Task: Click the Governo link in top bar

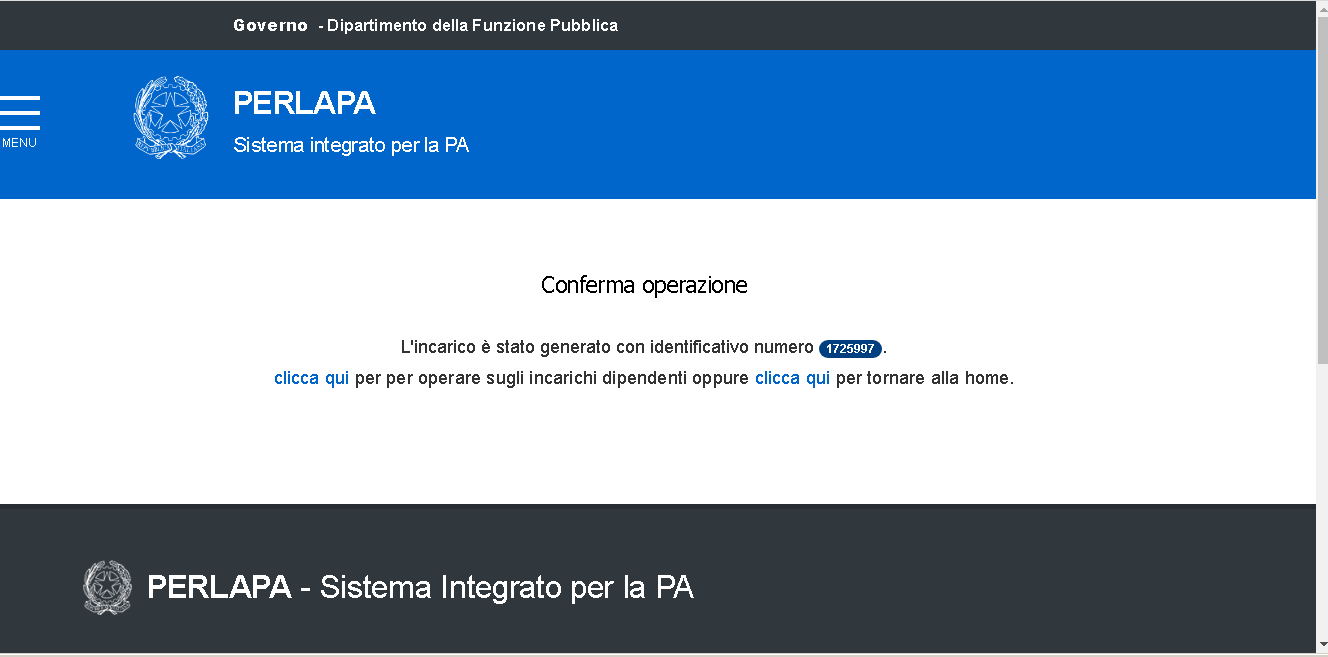Action: (x=270, y=25)
